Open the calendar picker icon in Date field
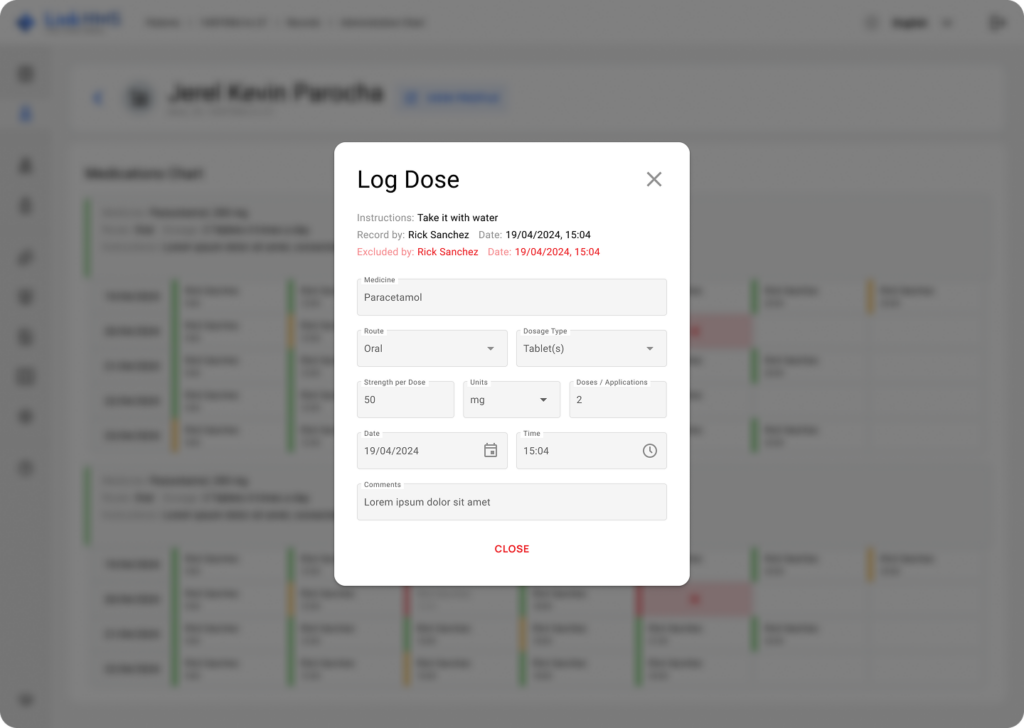Viewport: 1024px width, 728px height. [x=490, y=451]
